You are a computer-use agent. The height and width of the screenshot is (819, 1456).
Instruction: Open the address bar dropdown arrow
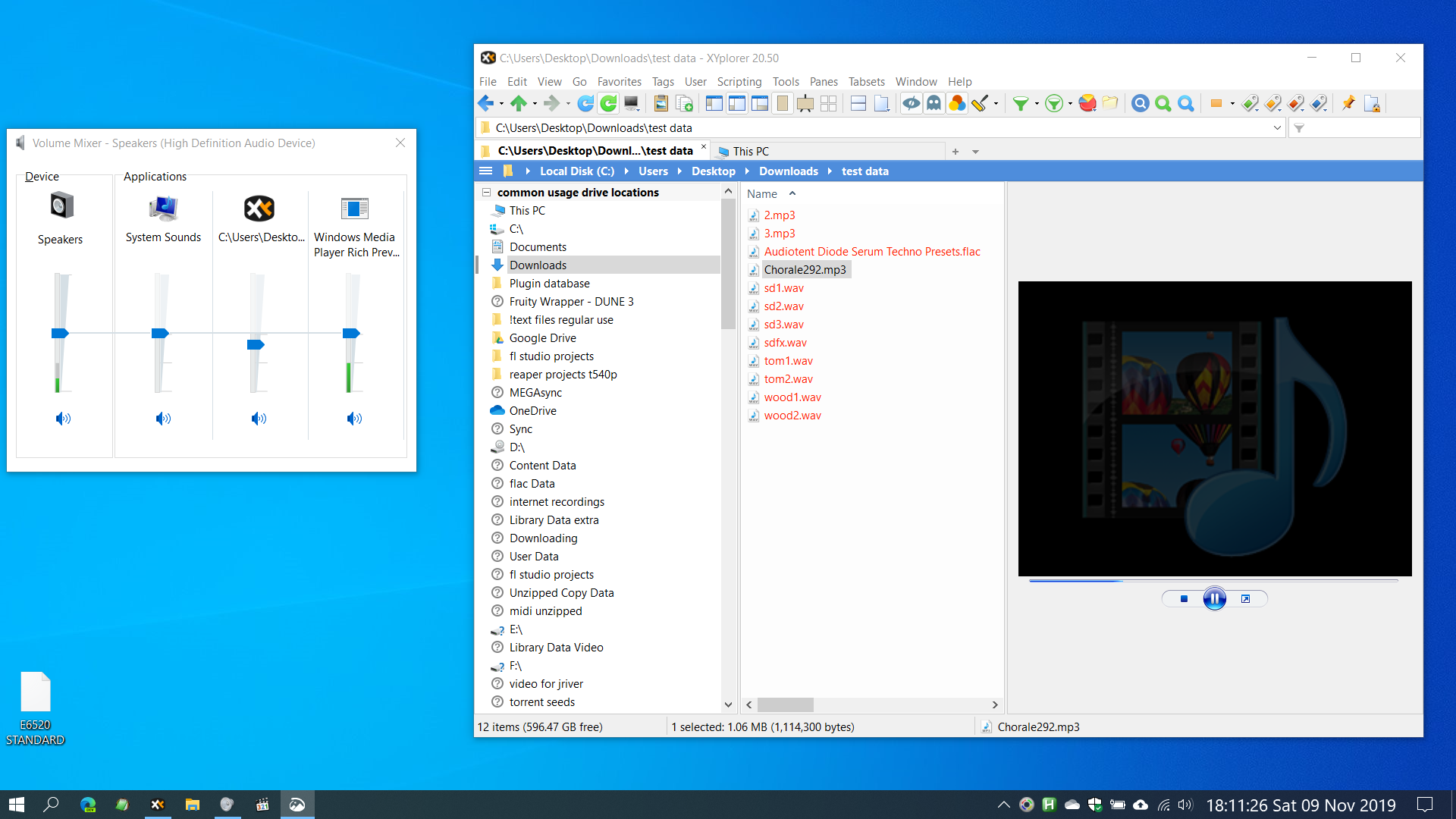click(1277, 128)
